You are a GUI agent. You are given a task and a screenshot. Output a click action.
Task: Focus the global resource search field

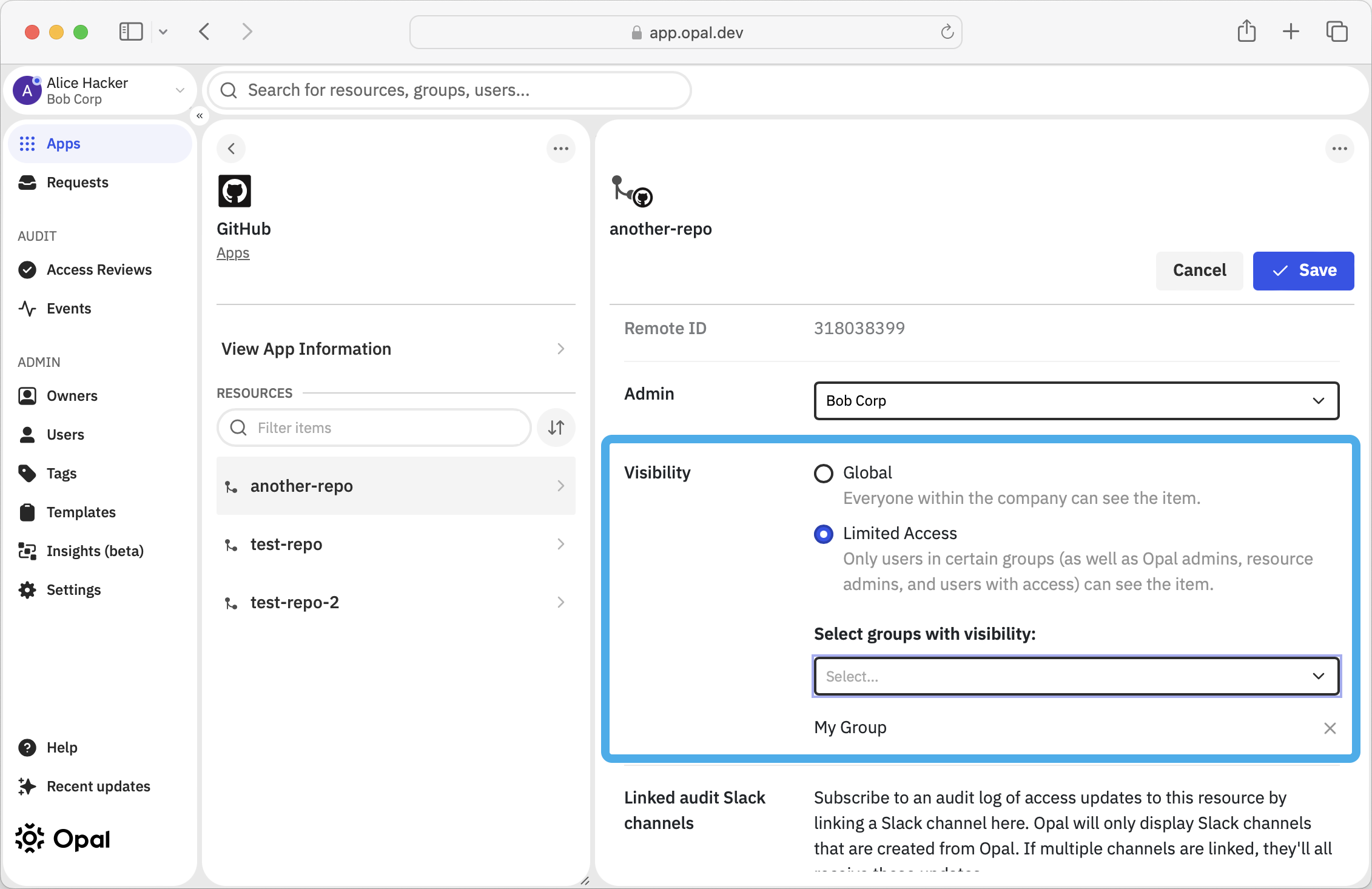click(449, 90)
